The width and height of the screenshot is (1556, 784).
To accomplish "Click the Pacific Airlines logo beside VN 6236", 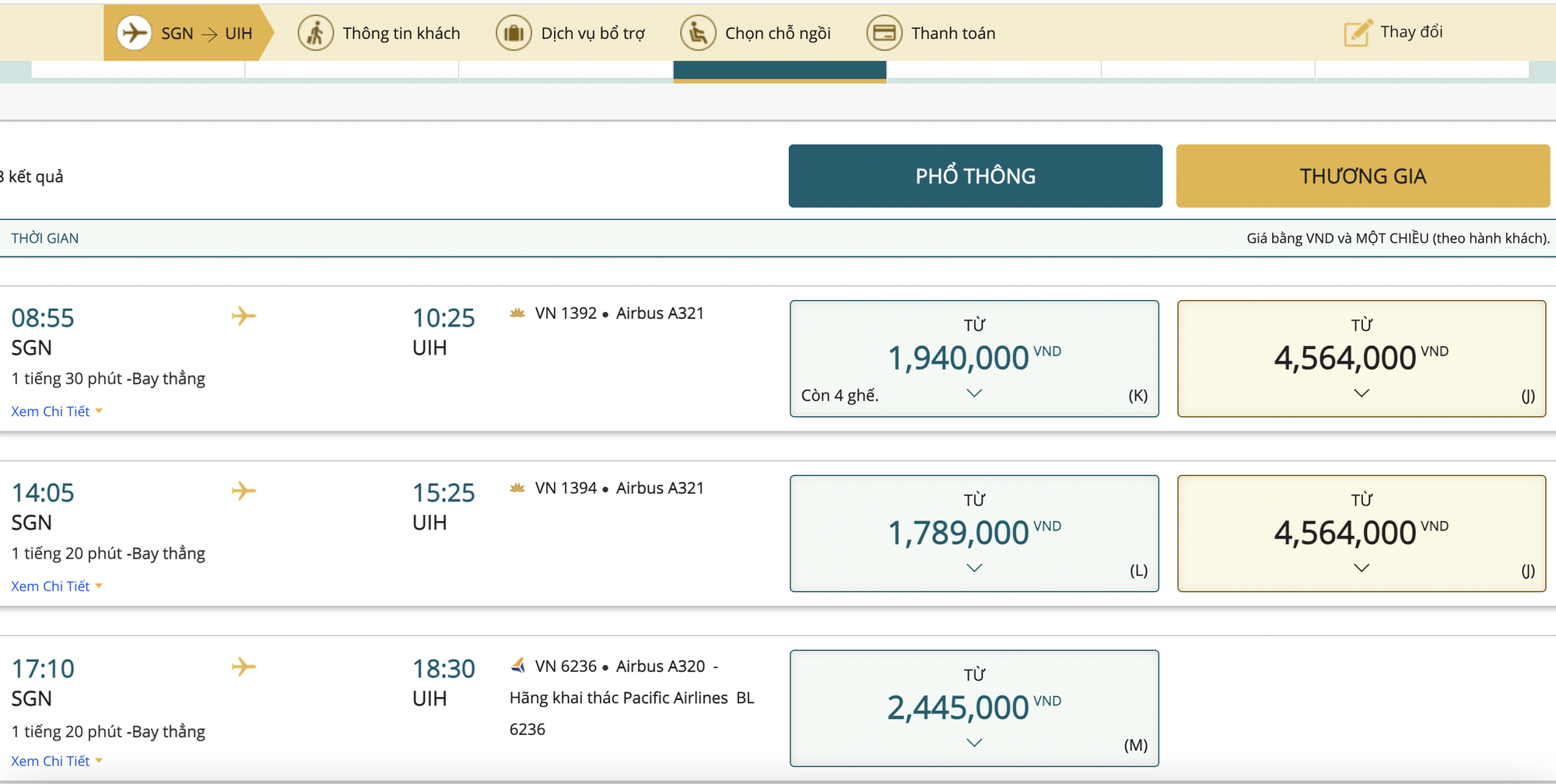I will (x=518, y=666).
